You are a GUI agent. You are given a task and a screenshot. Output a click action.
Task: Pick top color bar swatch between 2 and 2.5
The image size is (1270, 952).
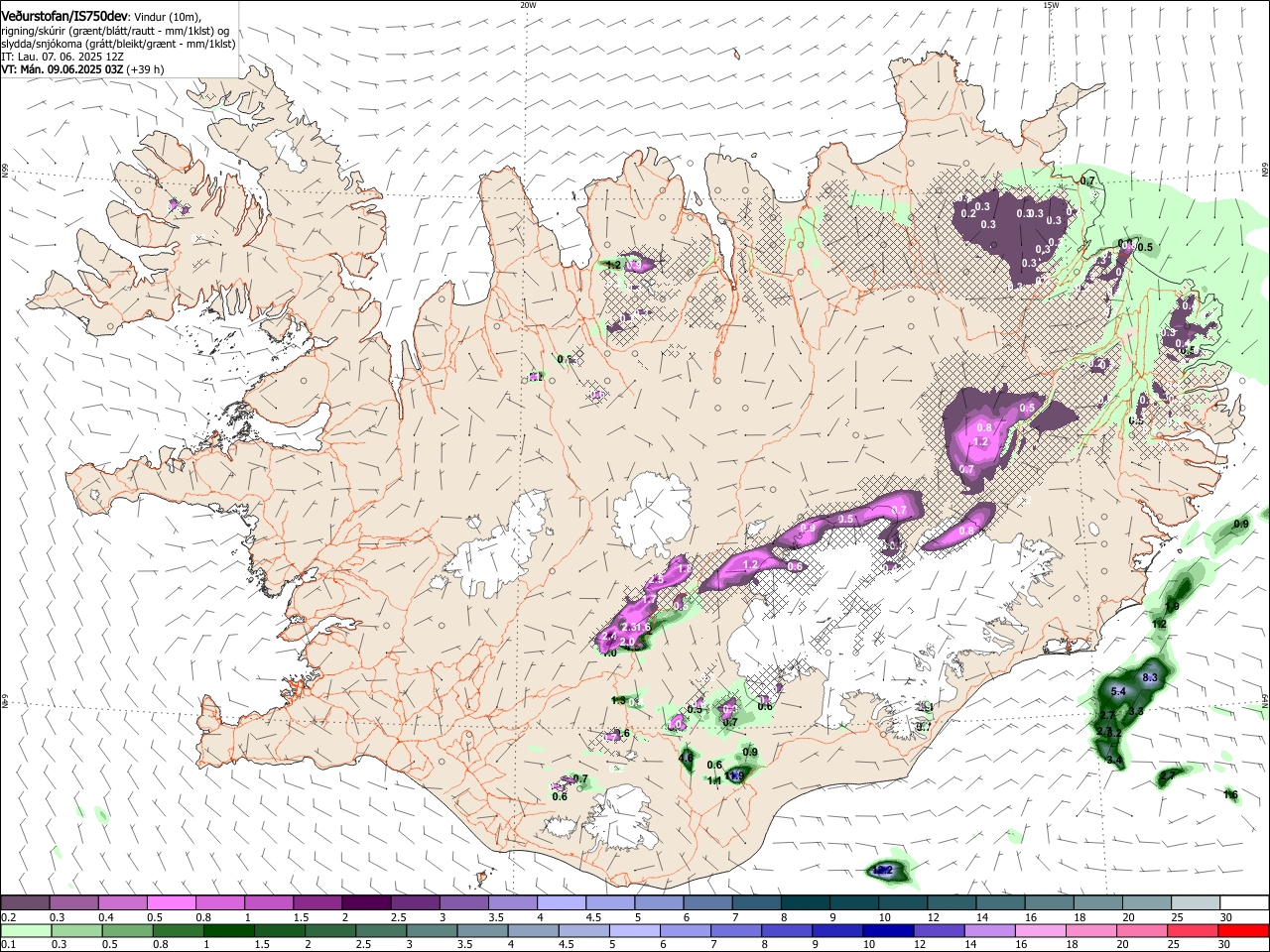(366, 903)
